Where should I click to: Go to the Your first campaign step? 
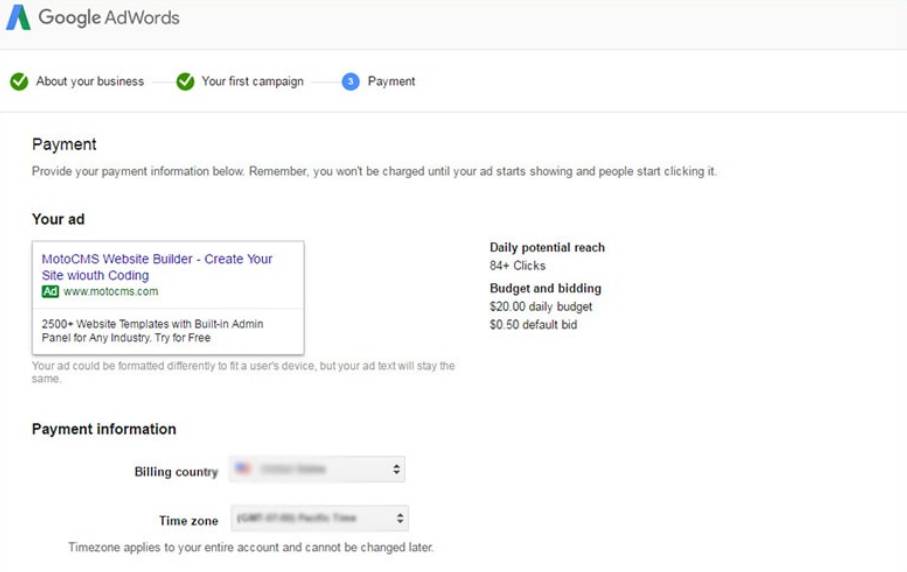252,82
